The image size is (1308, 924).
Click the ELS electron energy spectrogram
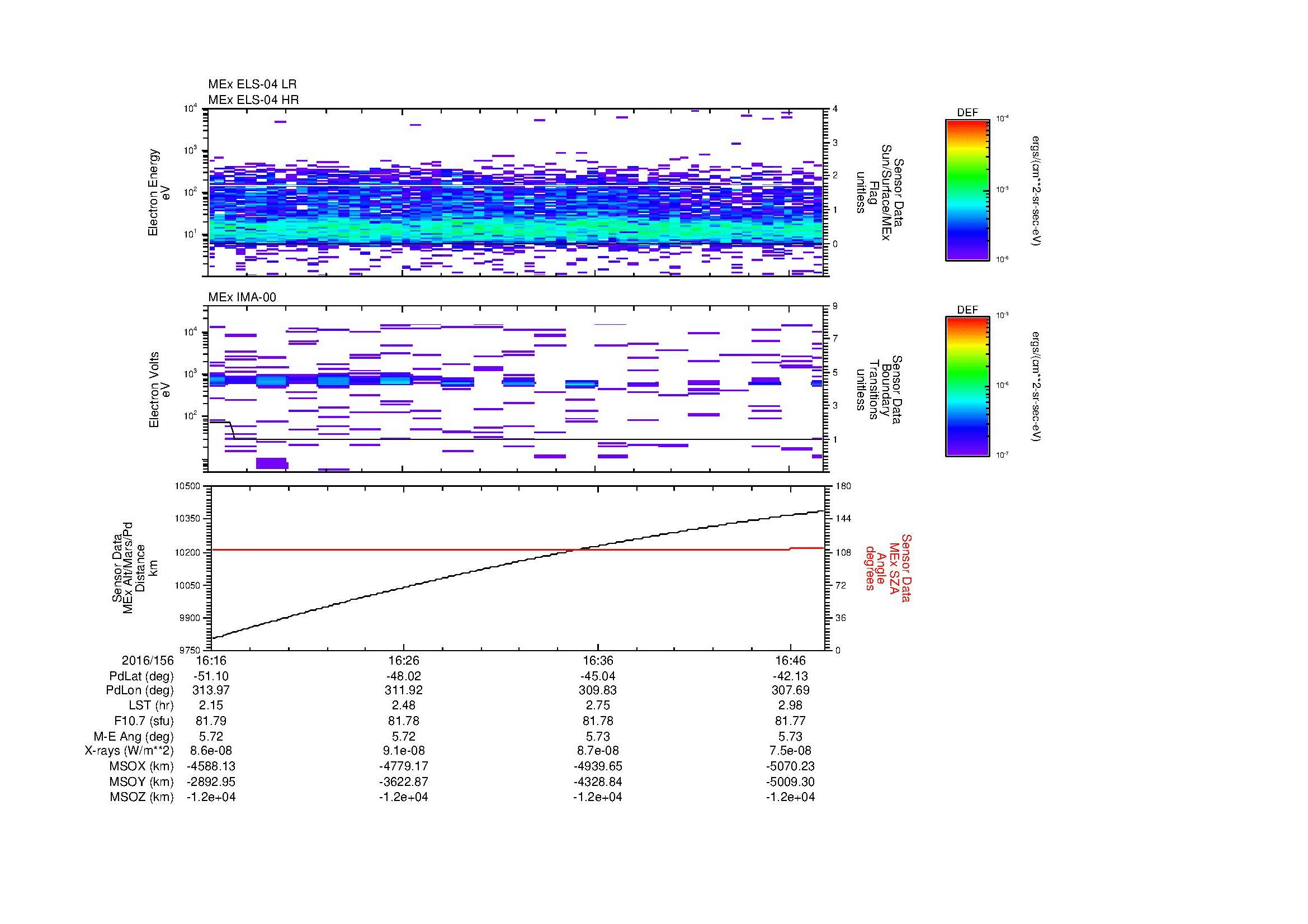(516, 192)
